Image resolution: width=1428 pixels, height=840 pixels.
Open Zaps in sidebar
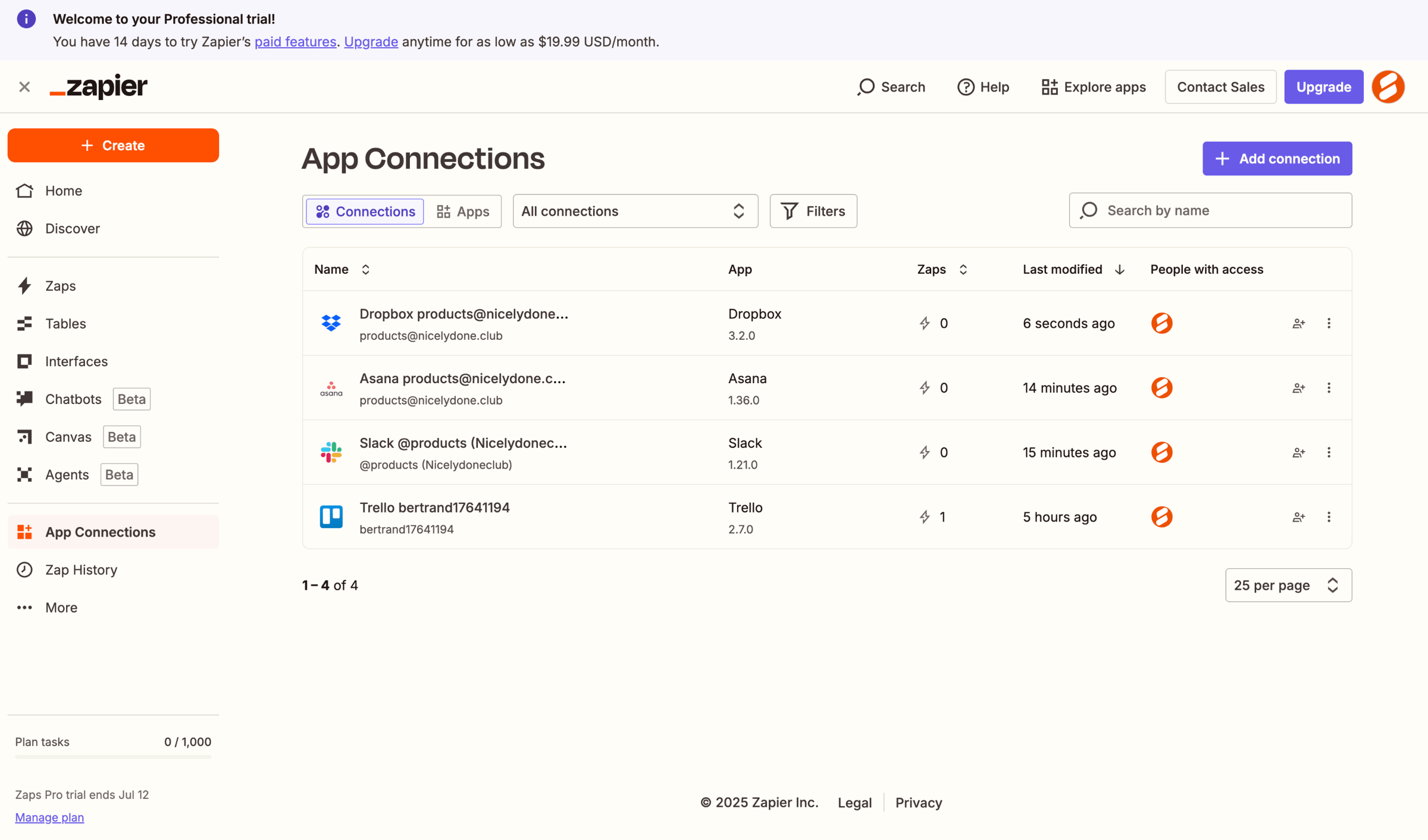(x=113, y=286)
